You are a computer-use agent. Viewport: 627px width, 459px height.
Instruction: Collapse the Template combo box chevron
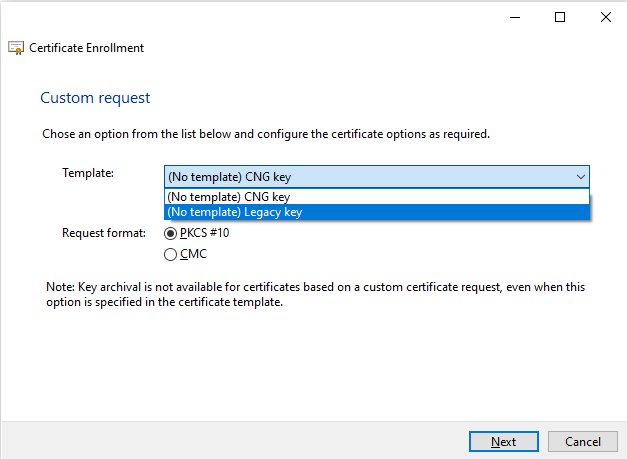point(581,177)
